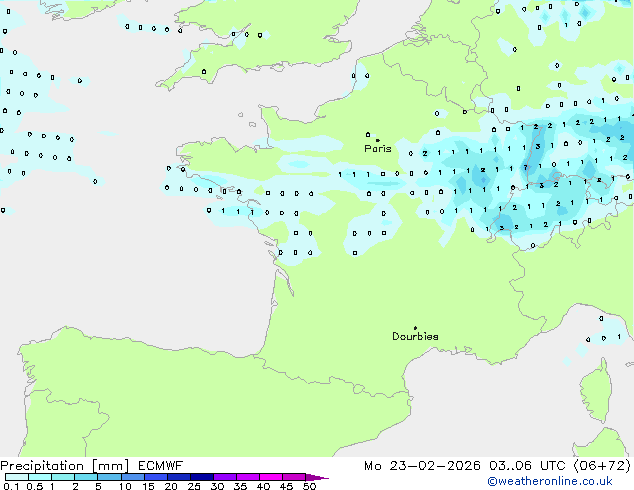This screenshot has width=634, height=490.
Task: Click the Precipitation [mm] title text
Action: 65,466
